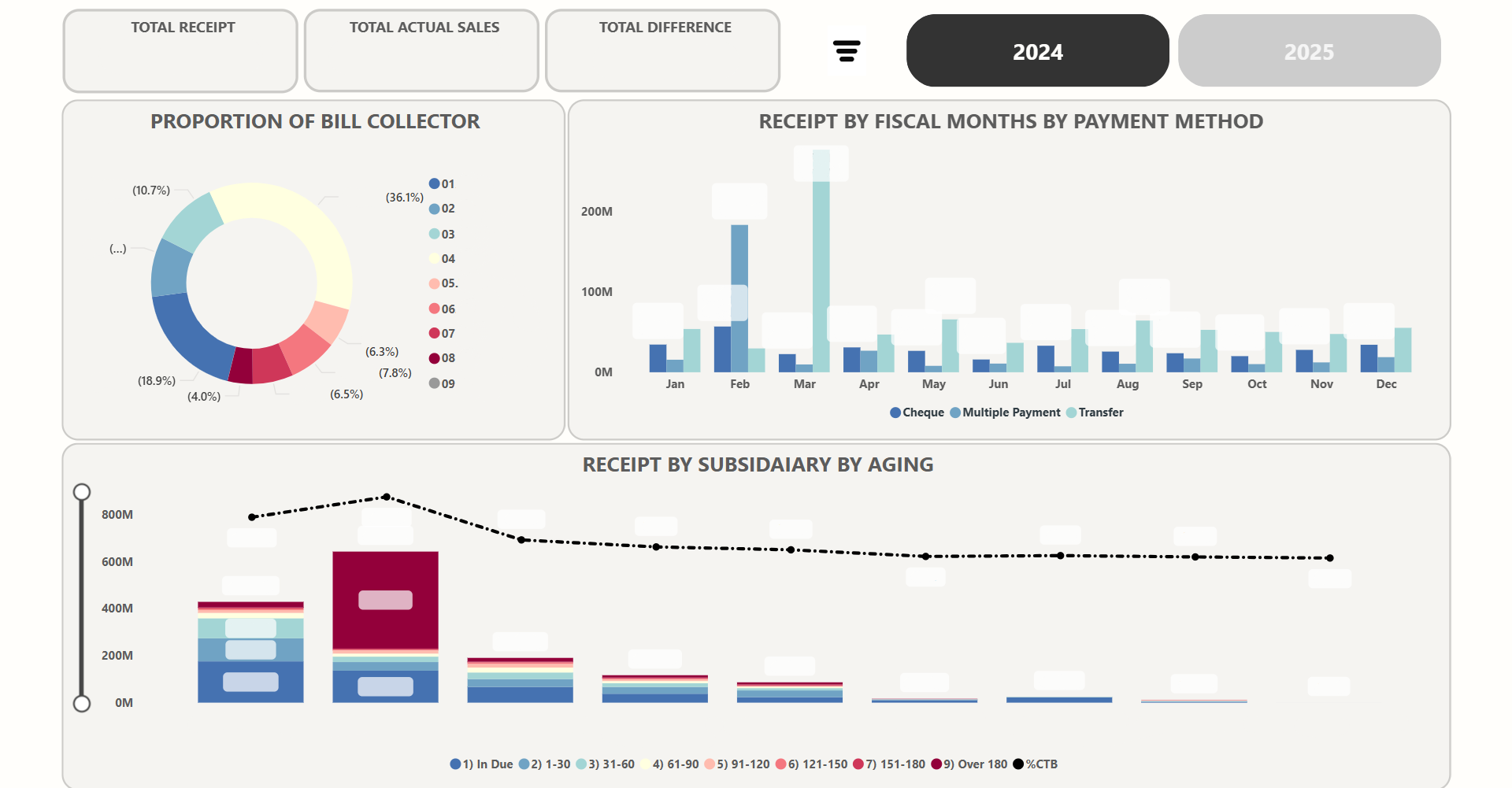This screenshot has height=788, width=1512.
Task: Open the filter panel icon
Action: pyautogui.click(x=847, y=51)
